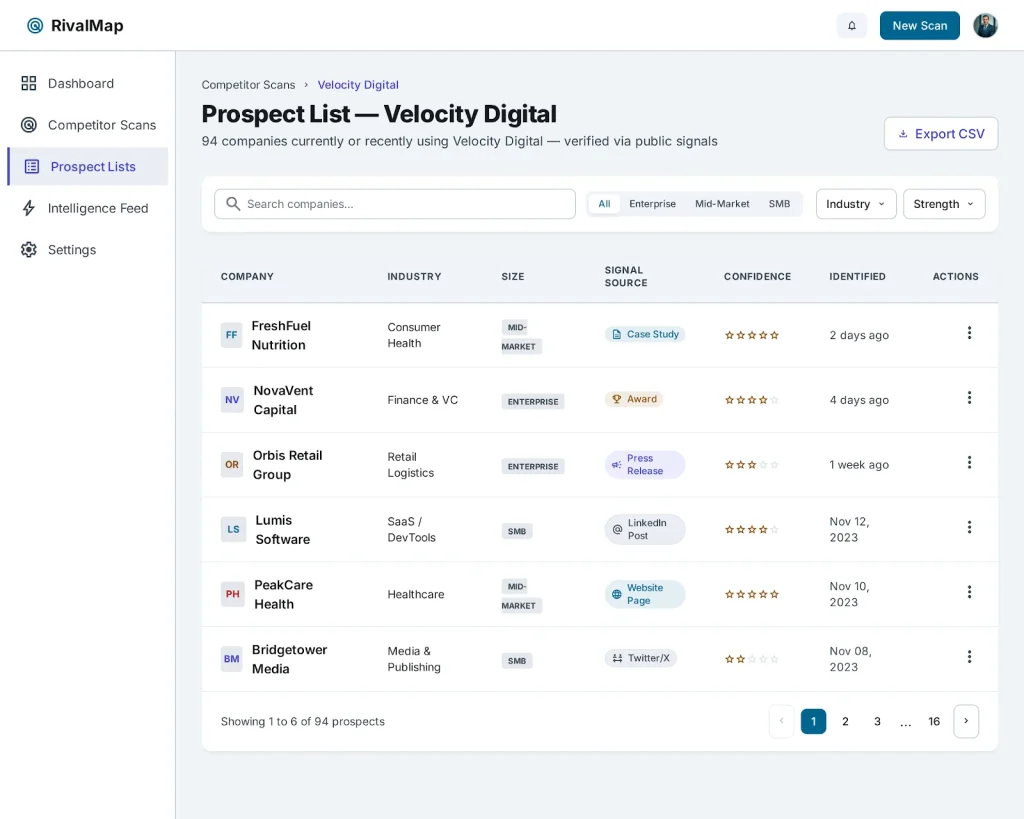The height and width of the screenshot is (819, 1024).
Task: Click the Twitter/X signal badge
Action: coord(640,658)
